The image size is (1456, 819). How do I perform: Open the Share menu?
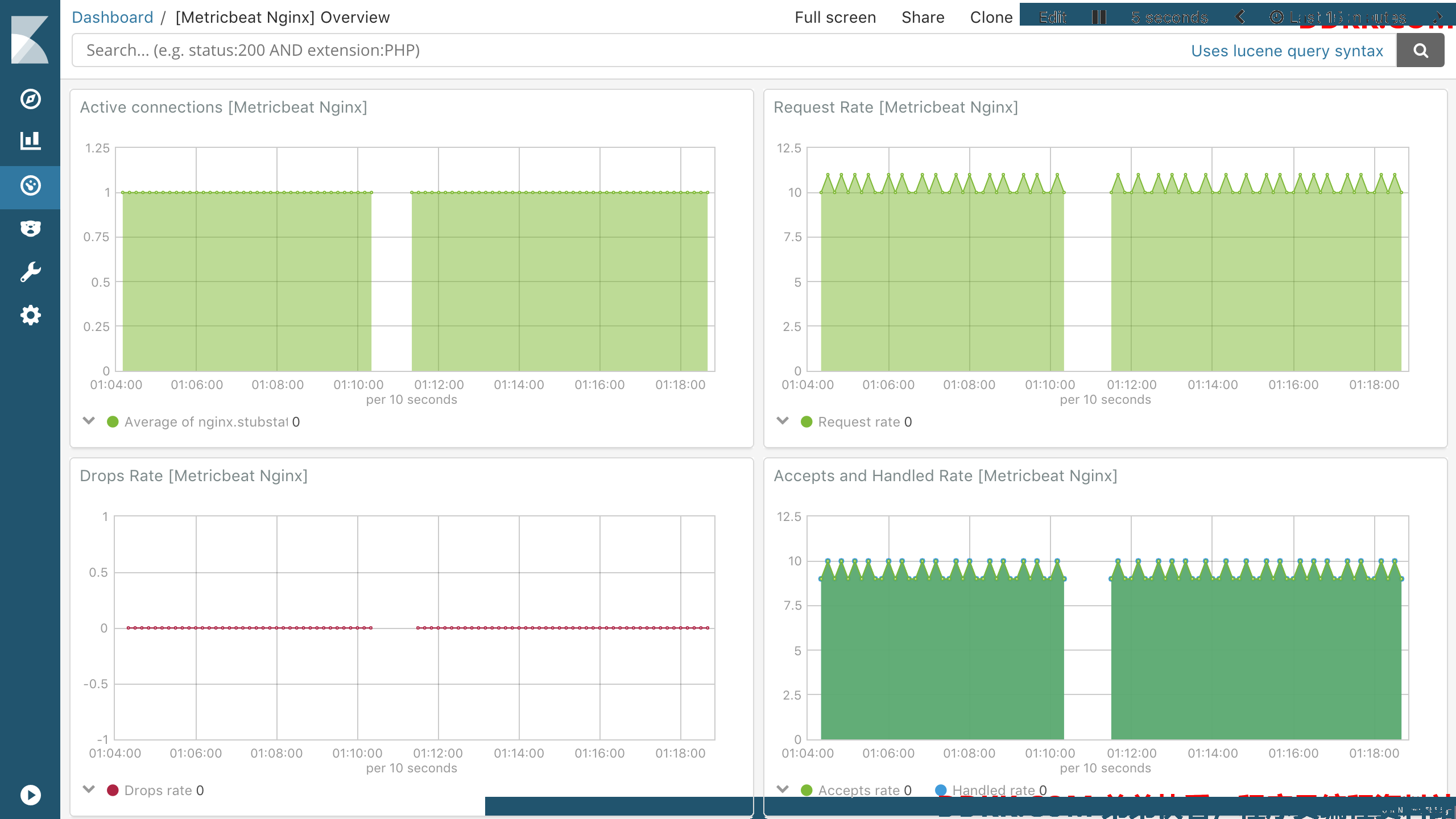(923, 18)
